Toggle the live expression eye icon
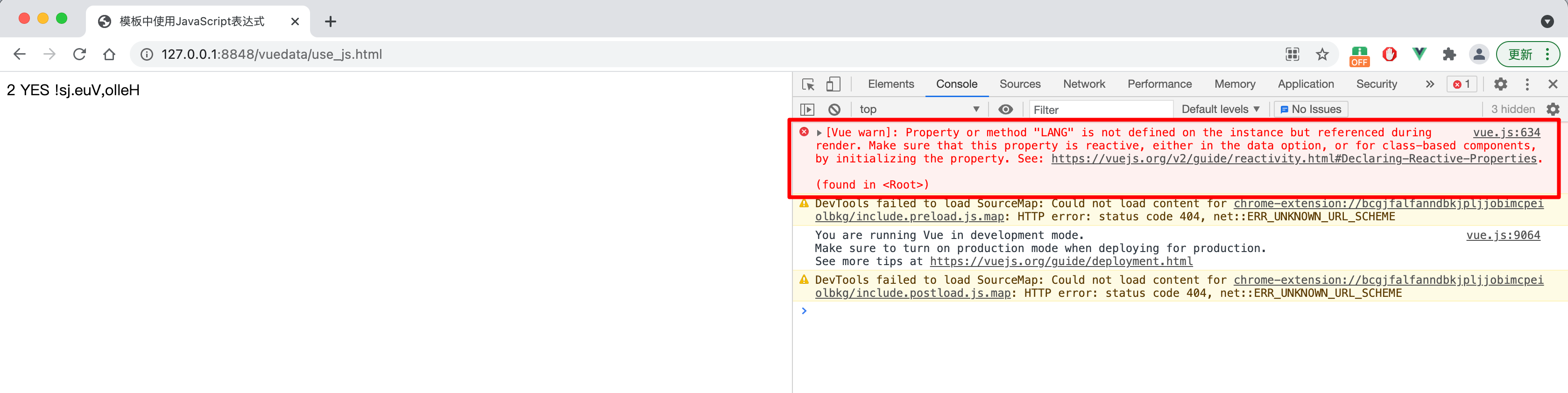This screenshot has width=1568, height=393. 1006,110
